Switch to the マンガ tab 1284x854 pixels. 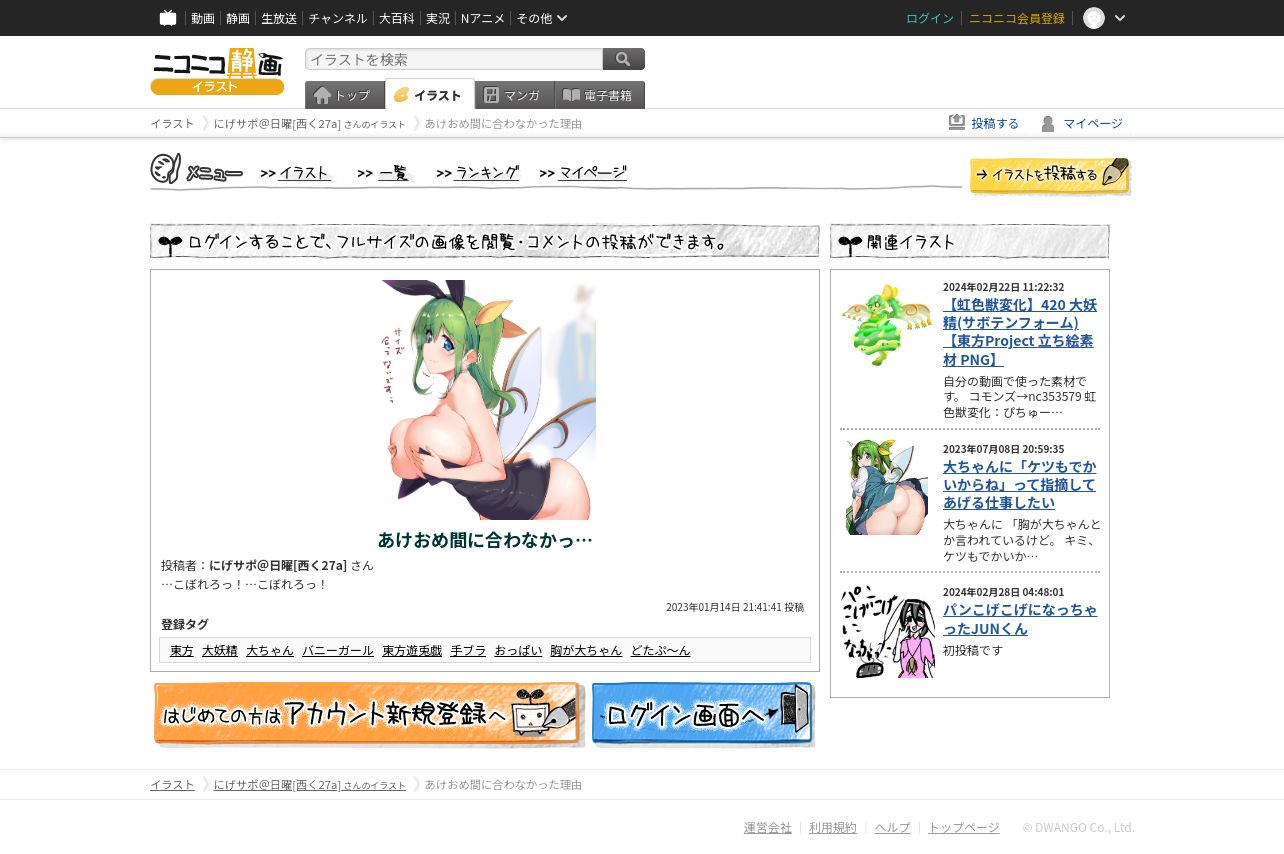click(515, 95)
